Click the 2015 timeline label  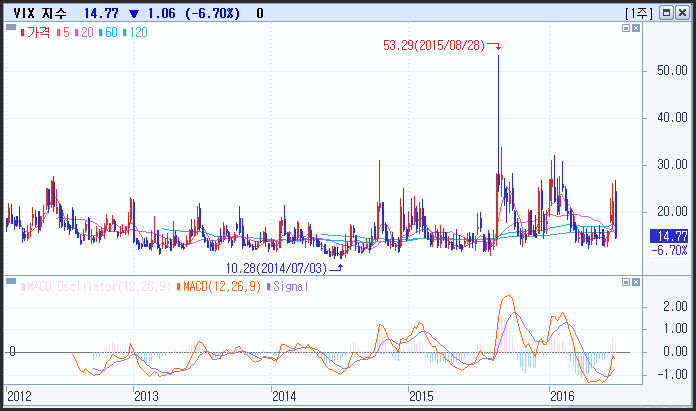[421, 396]
